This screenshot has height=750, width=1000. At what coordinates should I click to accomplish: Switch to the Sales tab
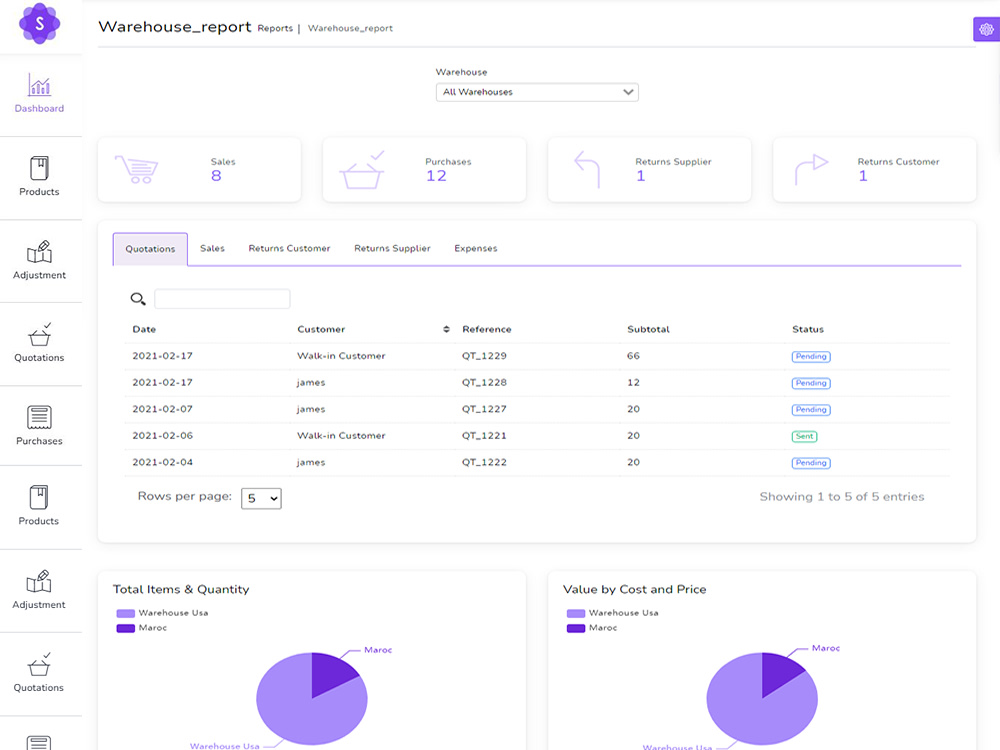[x=212, y=248]
